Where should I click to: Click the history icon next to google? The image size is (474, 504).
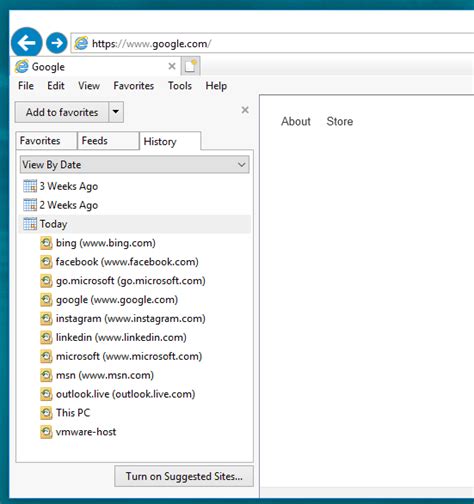click(46, 300)
